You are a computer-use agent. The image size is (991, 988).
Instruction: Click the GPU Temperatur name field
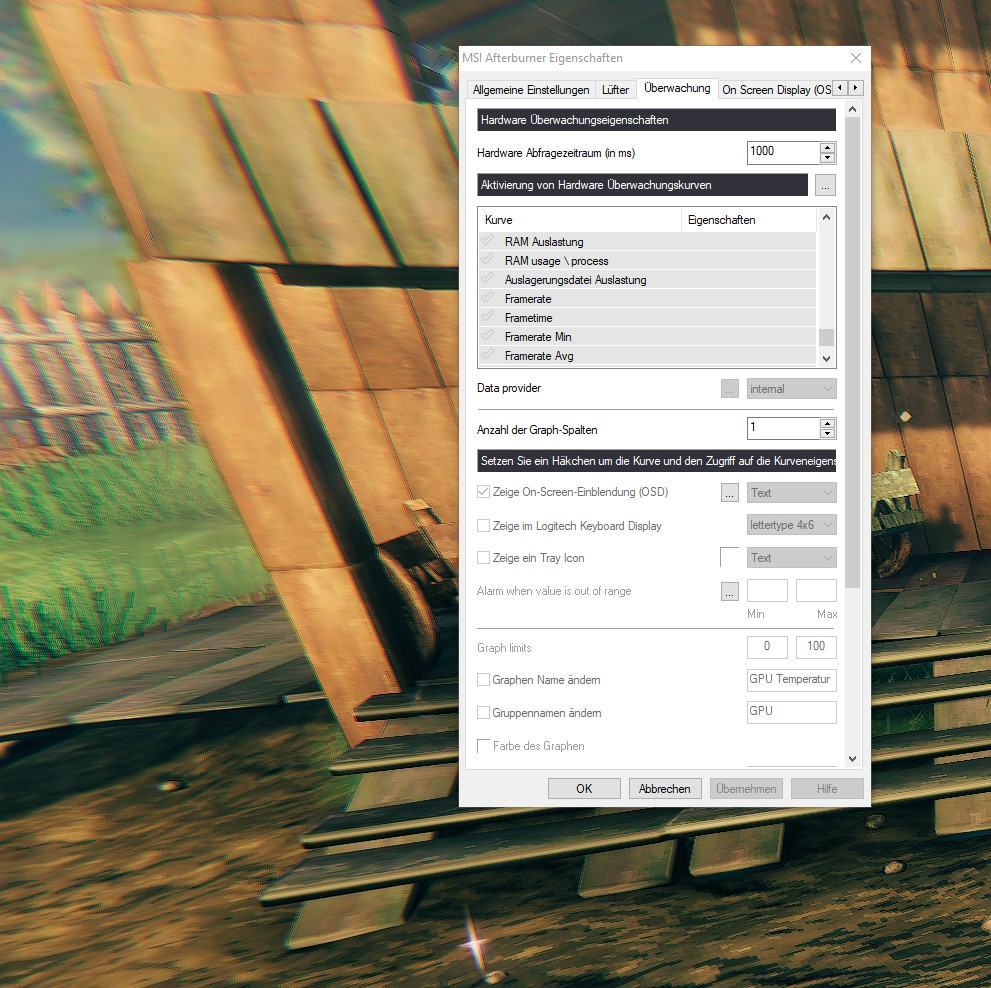click(791, 680)
